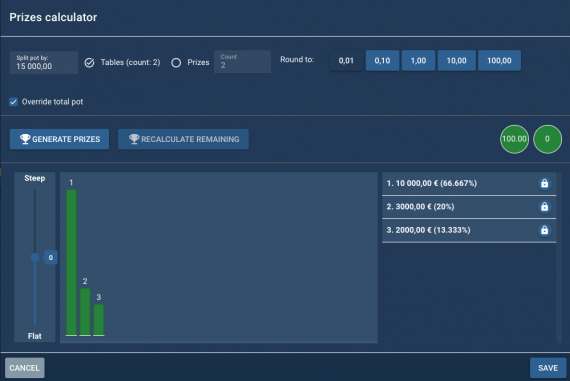Viewport: 570px width, 381px height.
Task: Toggle lock icon for third prize 2000,00 €
Action: 544,230
